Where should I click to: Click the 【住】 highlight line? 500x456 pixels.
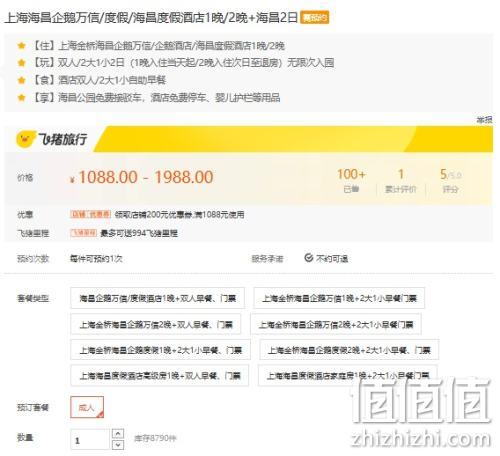tap(158, 46)
